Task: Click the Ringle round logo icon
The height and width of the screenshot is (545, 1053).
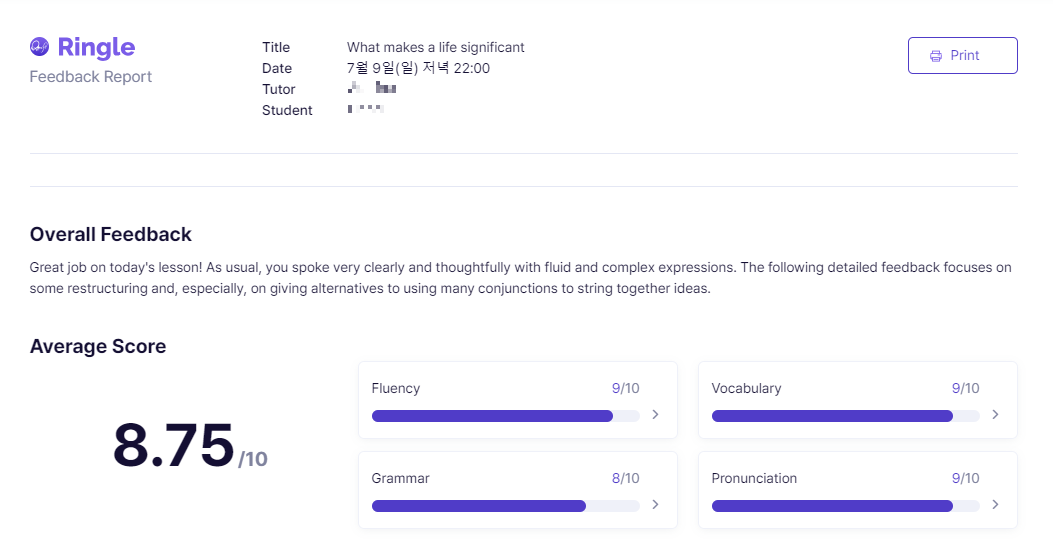Action: point(40,47)
